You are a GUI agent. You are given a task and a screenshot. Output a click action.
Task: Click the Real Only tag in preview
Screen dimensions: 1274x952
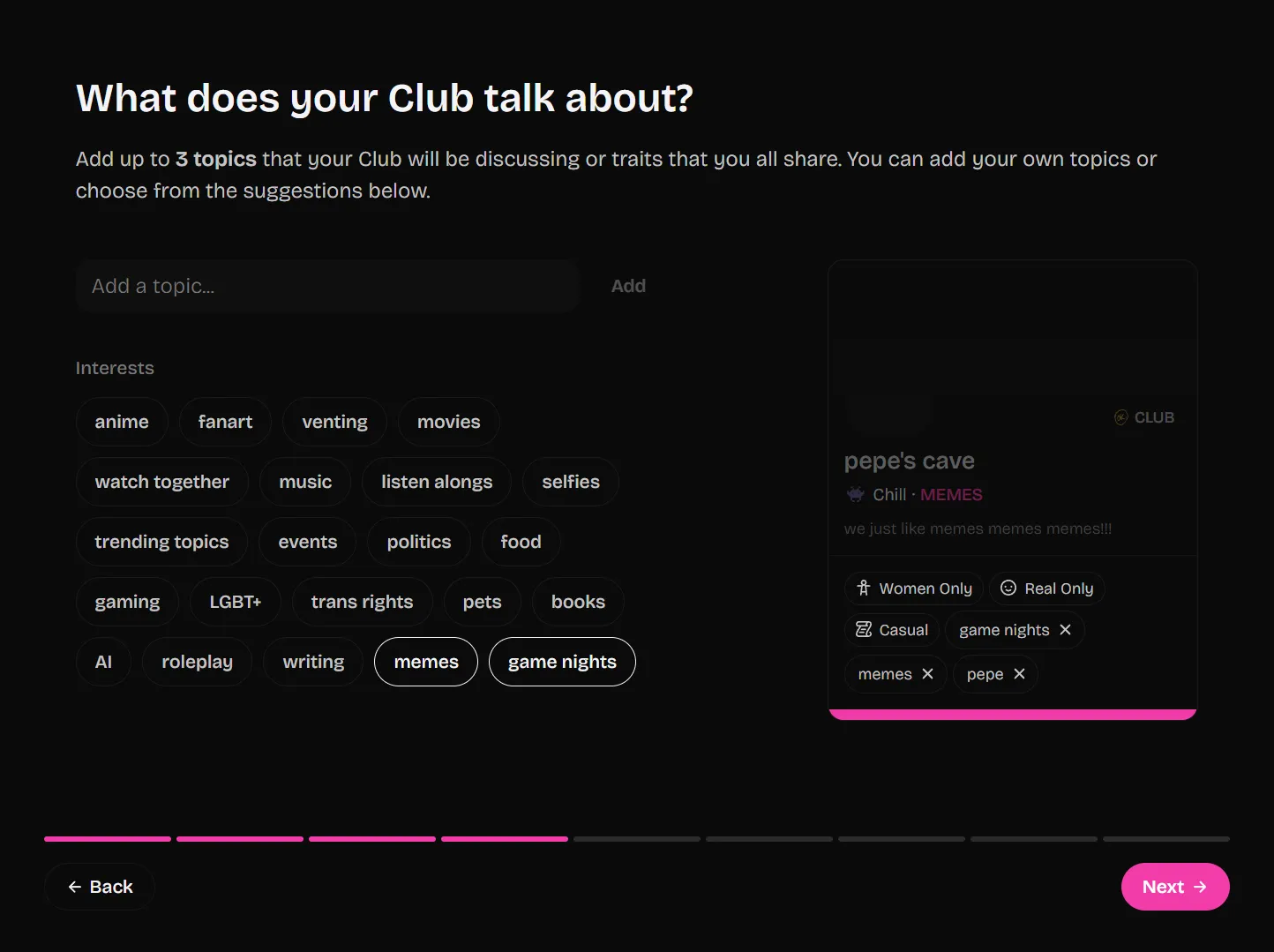pos(1047,588)
